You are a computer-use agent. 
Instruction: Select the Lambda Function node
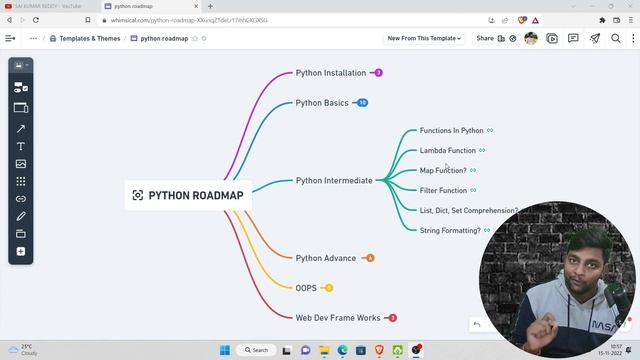point(447,151)
